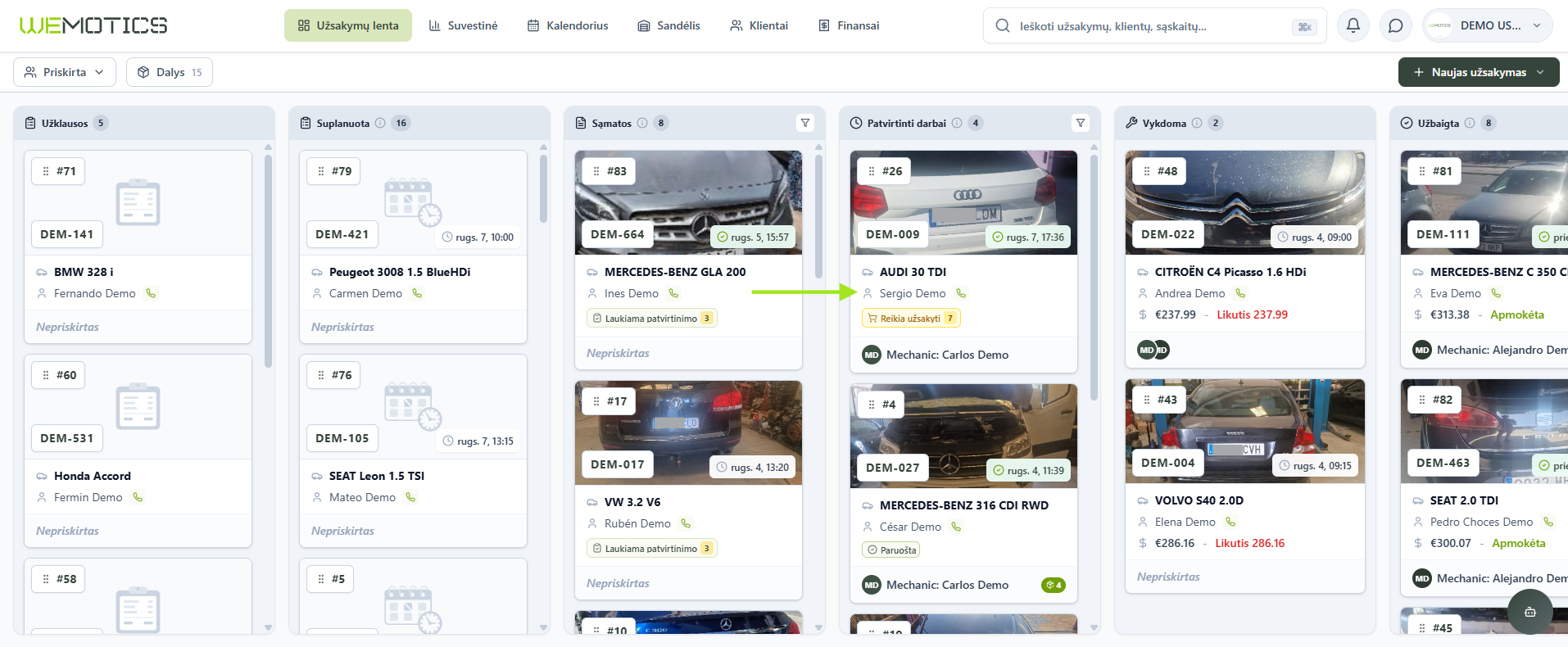Open Audi 30 TDI card photo
Screen dimensions: 1568x647
click(x=963, y=202)
